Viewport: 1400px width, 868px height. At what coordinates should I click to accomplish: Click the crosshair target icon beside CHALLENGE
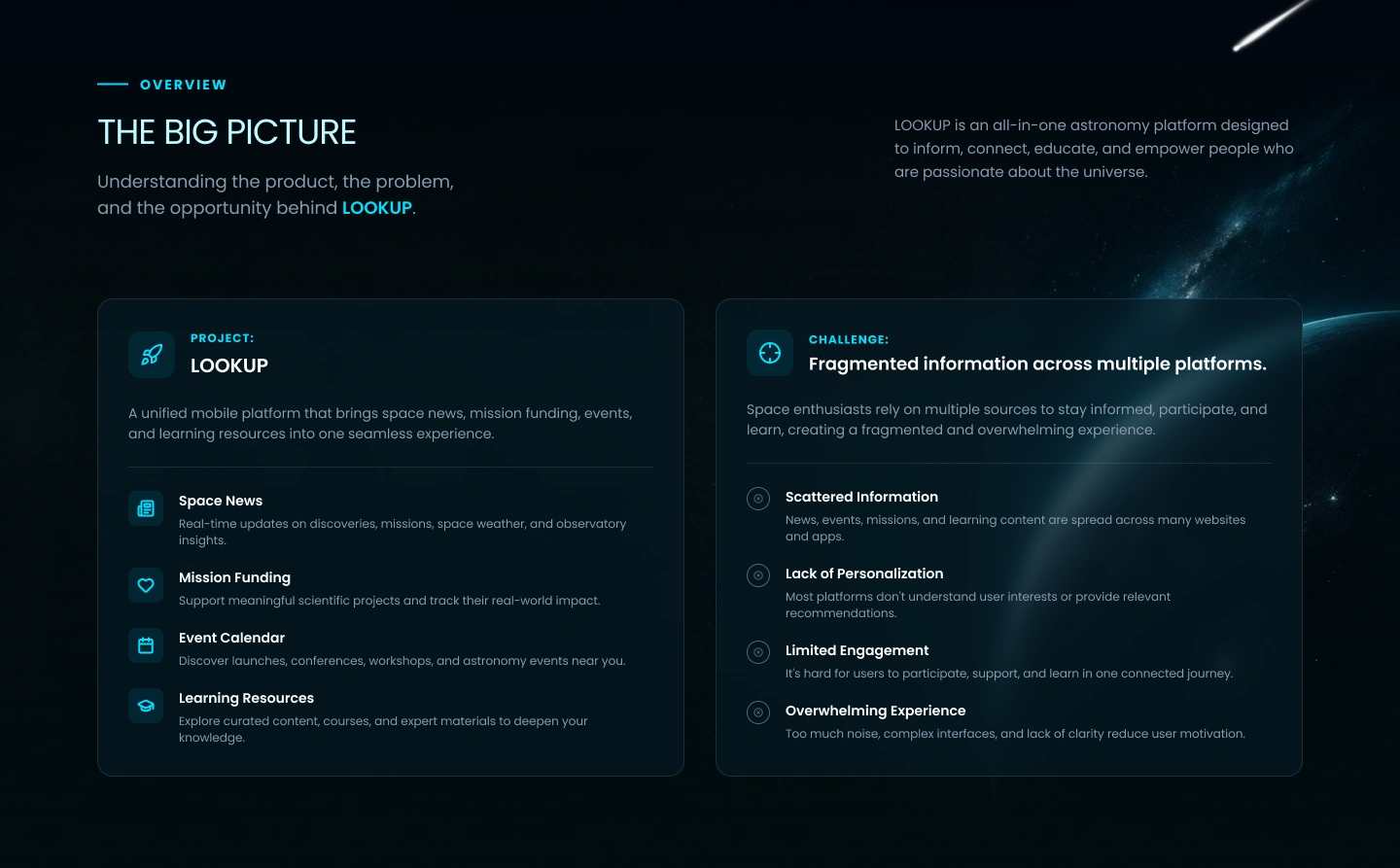tap(770, 353)
